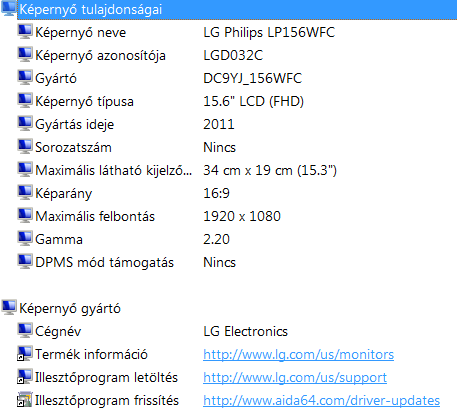Select value 34 cm x 19 cm (15.3")

tap(270, 170)
